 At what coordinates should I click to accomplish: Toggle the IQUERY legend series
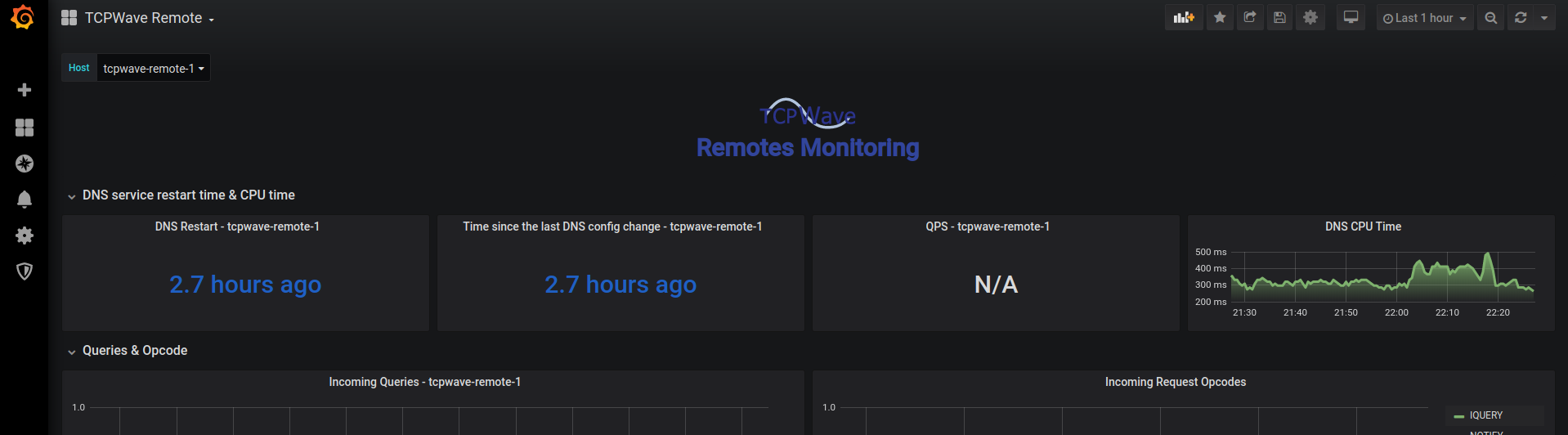point(1485,415)
